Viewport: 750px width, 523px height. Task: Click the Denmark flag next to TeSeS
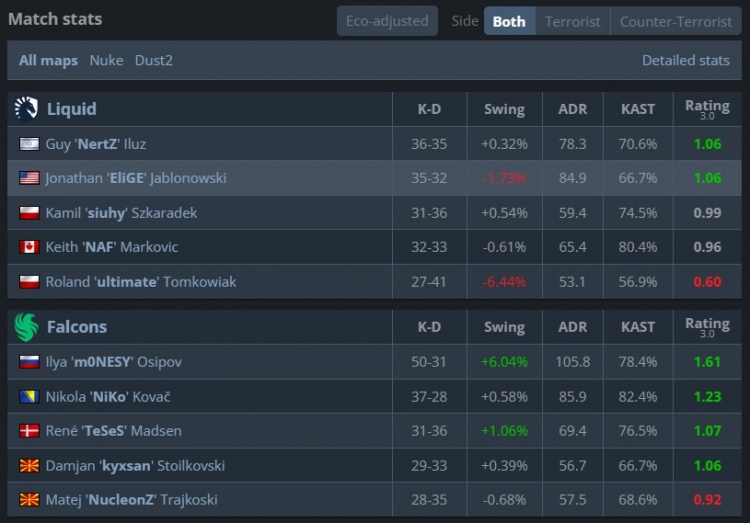(x=29, y=431)
